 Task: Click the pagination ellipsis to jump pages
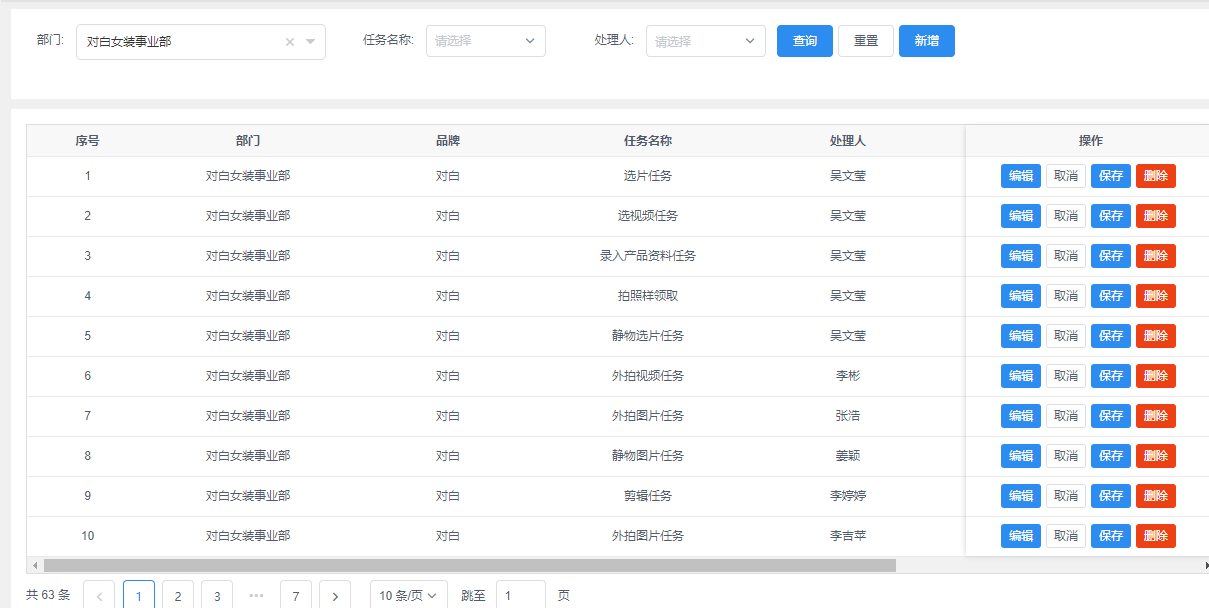[256, 596]
